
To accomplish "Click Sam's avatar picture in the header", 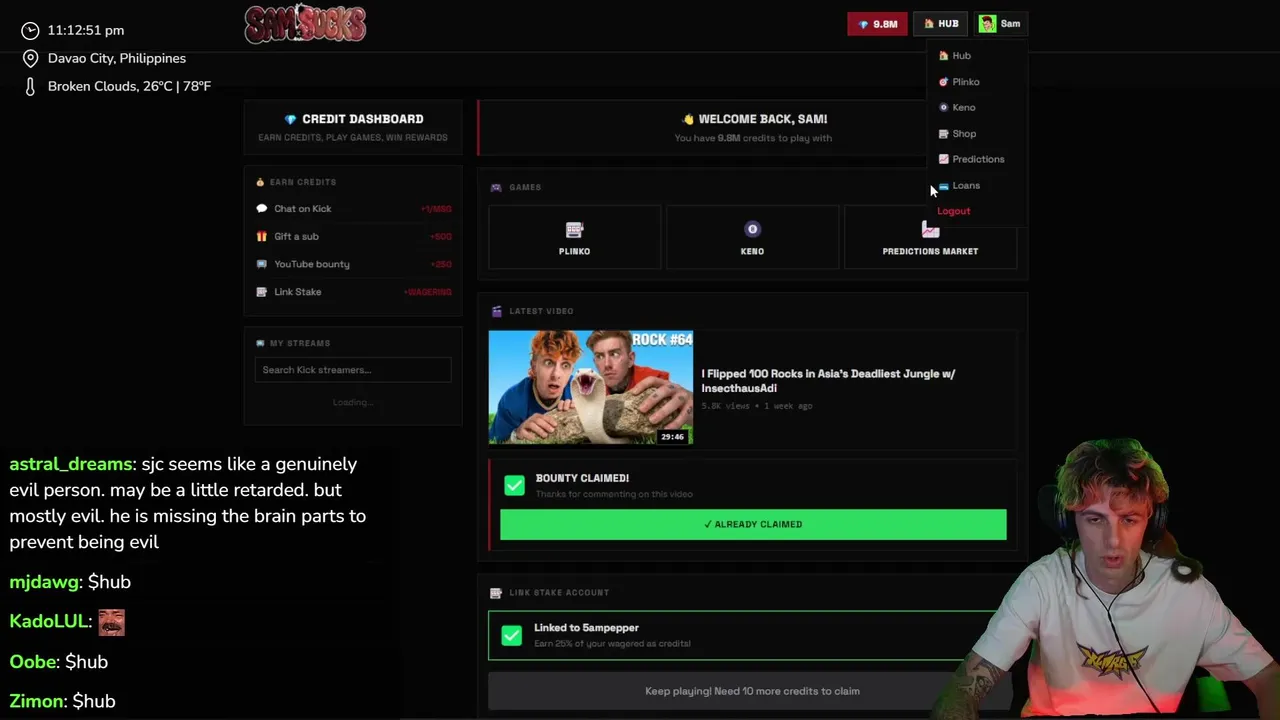I will [987, 24].
